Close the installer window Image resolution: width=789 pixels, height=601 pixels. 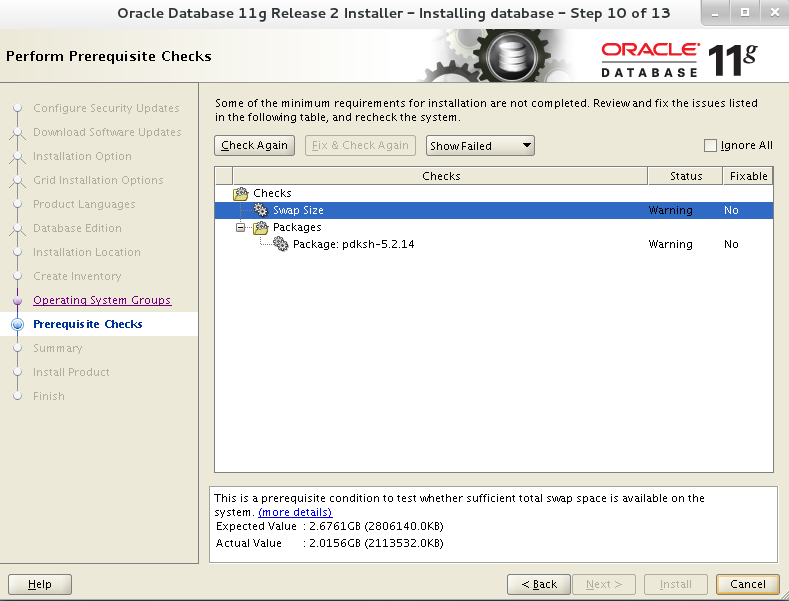pyautogui.click(x=775, y=13)
